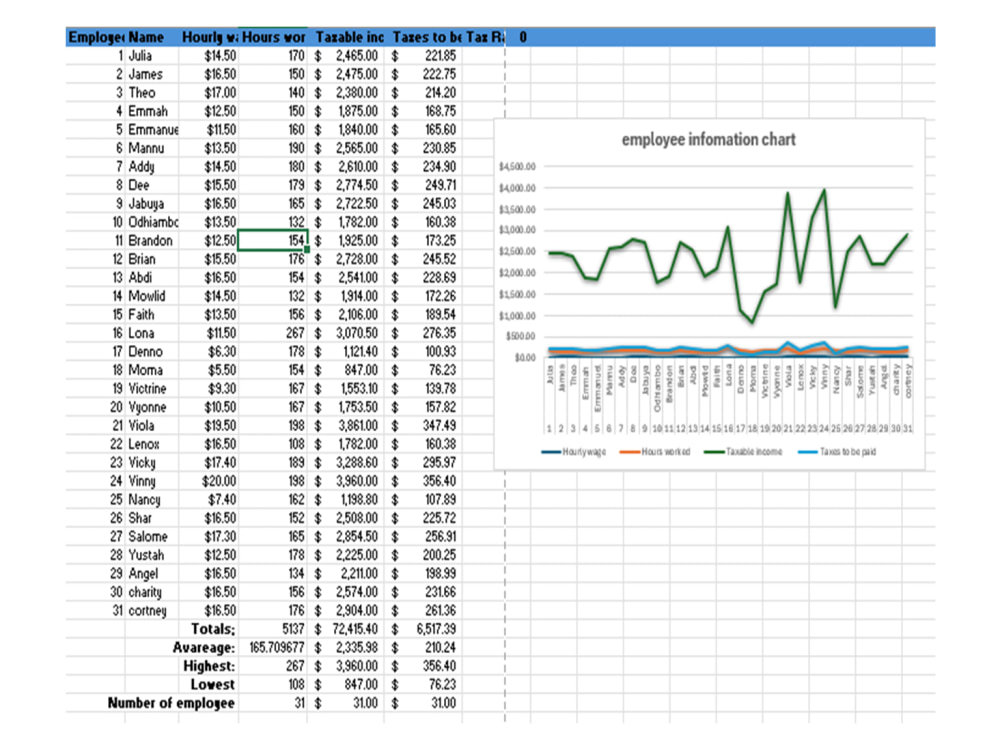Click Lenox's hours worked value 108
This screenshot has width=1000, height=750.
273,444
